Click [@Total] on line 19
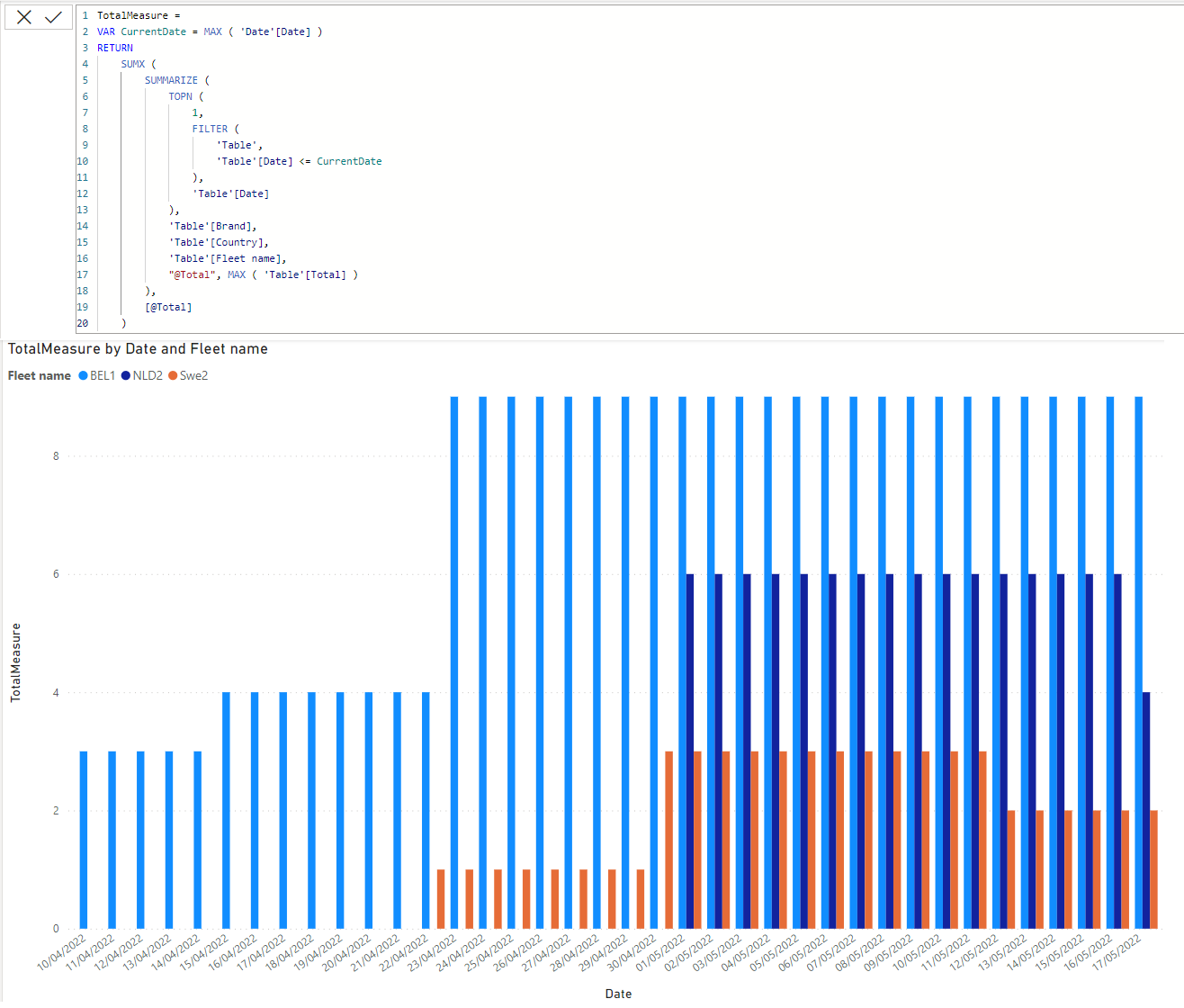This screenshot has height=1008, width=1184. [168, 307]
